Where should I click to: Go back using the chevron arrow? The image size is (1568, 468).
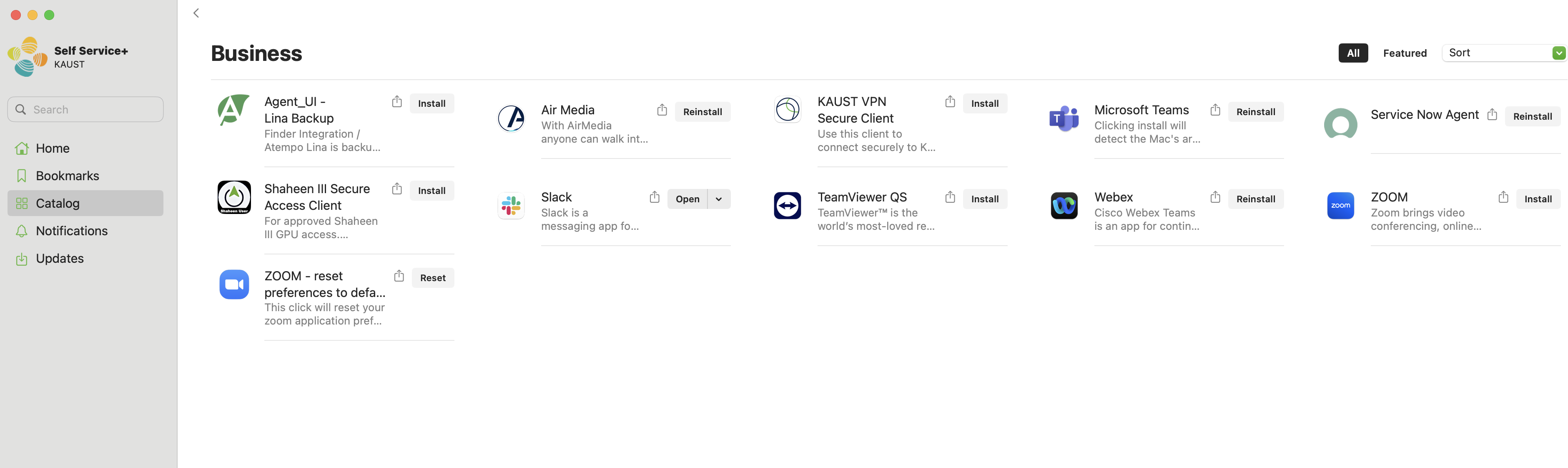[196, 13]
